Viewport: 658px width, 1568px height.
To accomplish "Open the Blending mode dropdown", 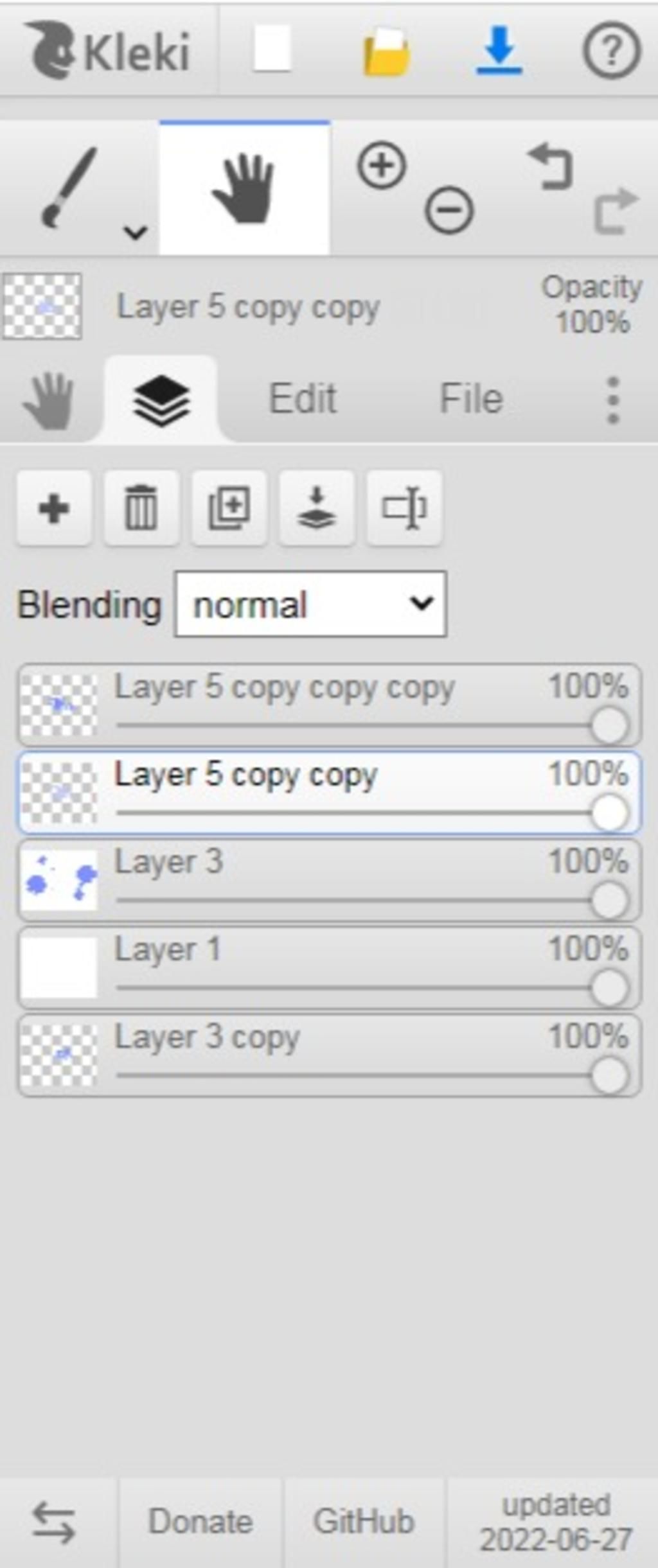I will point(311,604).
